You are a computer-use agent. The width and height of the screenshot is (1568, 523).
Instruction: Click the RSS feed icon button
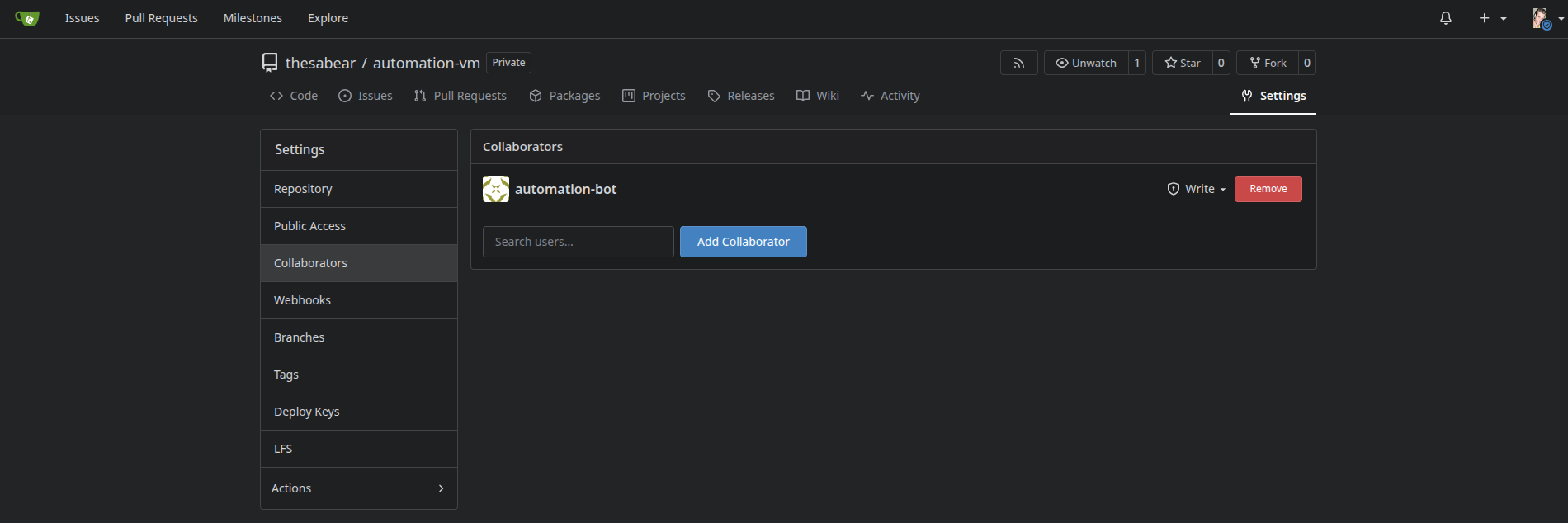click(1019, 63)
